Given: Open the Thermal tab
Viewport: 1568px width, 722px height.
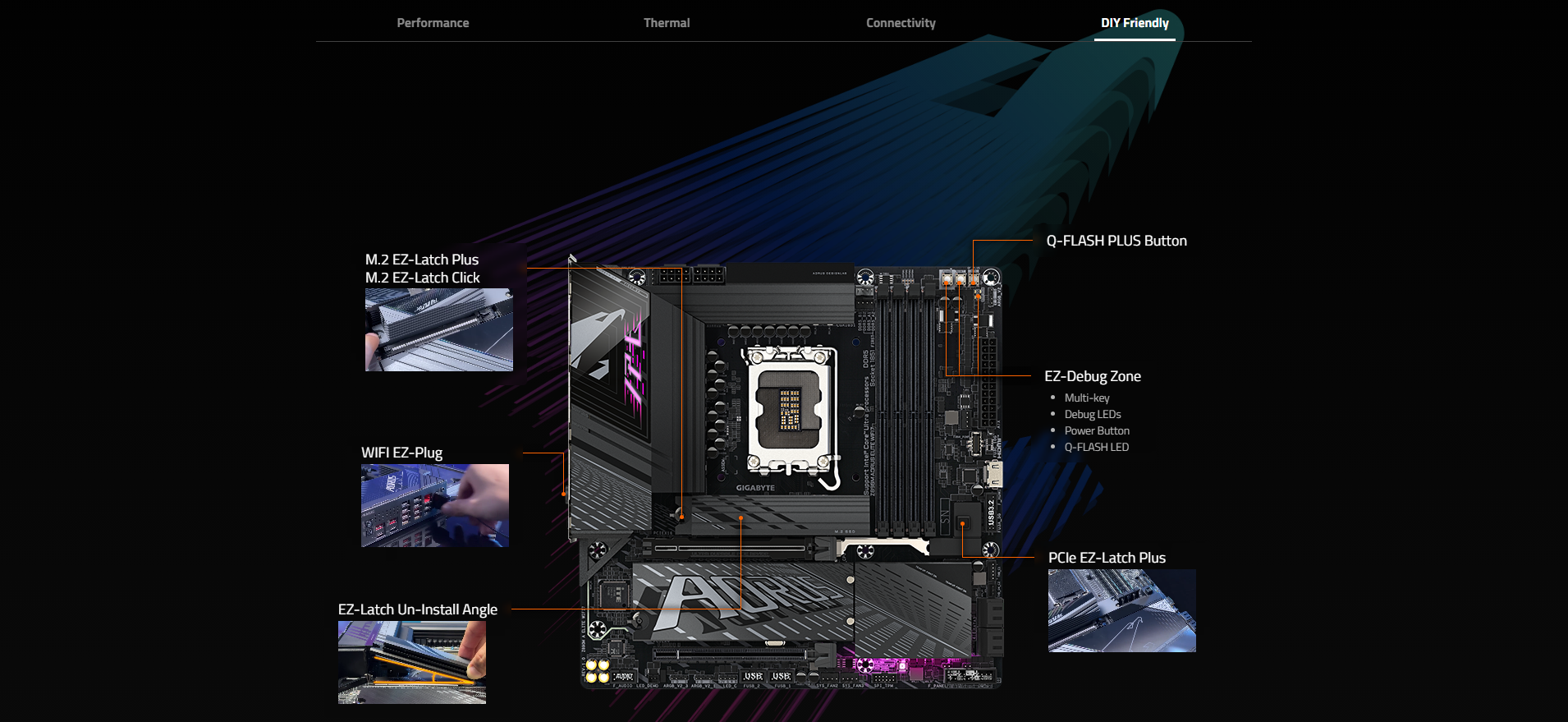Looking at the screenshot, I should pyautogui.click(x=667, y=23).
